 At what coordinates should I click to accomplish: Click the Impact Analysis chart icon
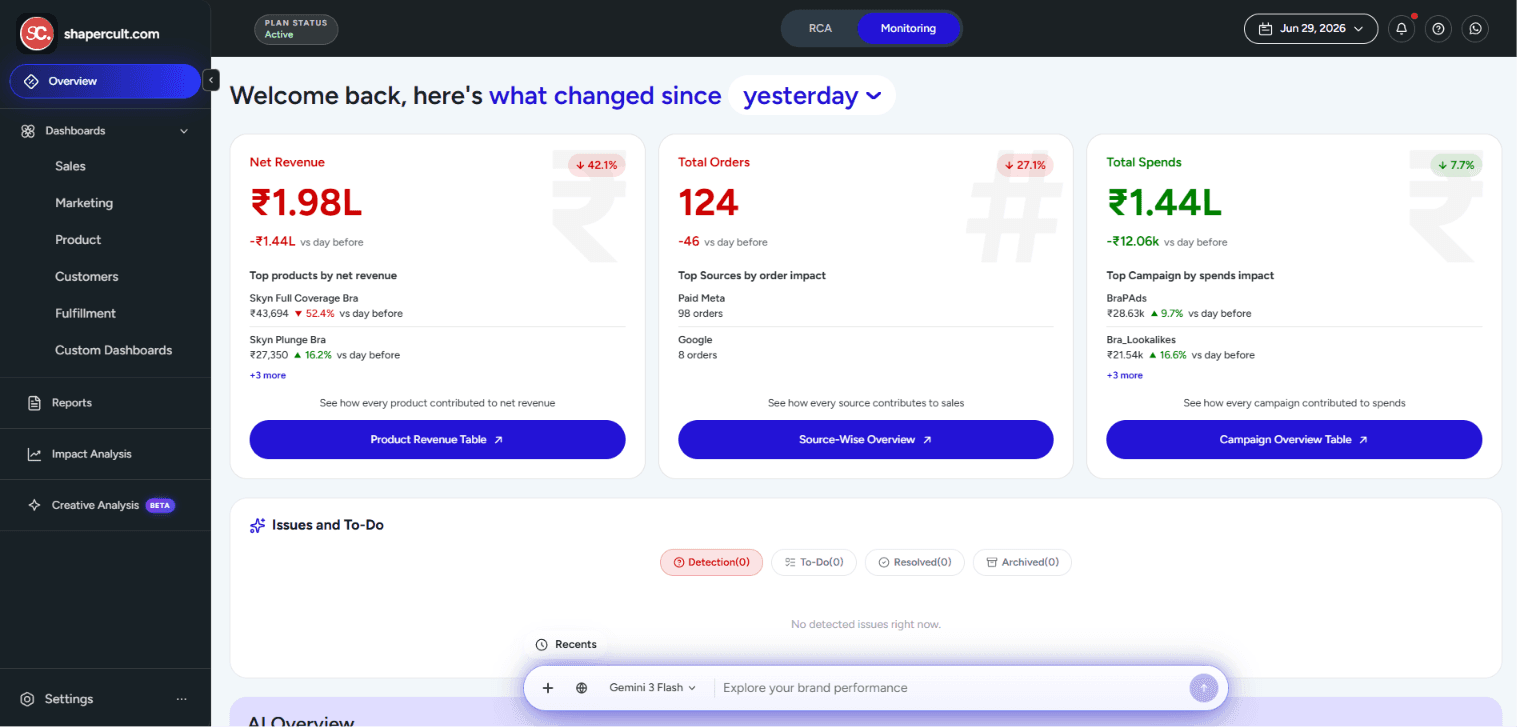coord(33,454)
